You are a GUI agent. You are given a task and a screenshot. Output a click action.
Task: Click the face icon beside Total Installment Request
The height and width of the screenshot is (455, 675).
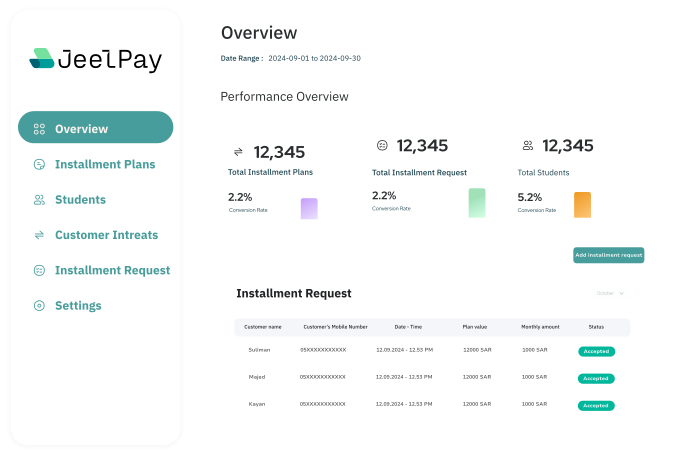pos(382,145)
